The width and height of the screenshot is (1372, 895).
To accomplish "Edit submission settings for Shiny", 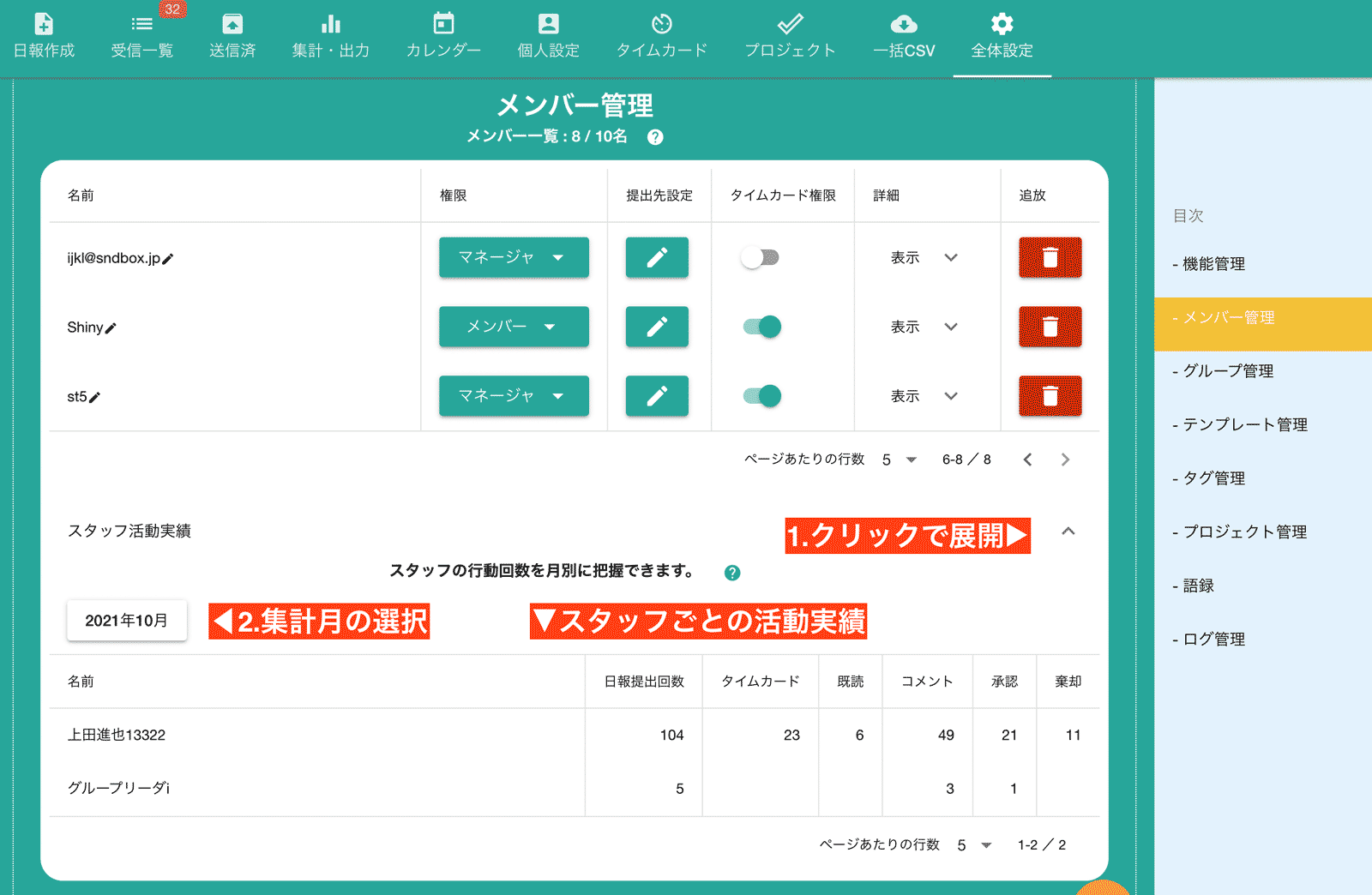I will [x=657, y=327].
